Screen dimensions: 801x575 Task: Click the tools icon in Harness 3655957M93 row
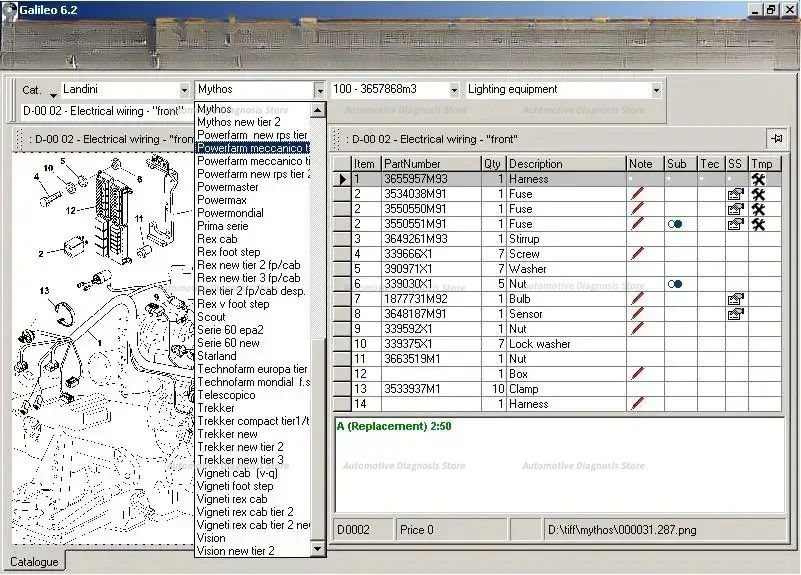click(x=759, y=179)
